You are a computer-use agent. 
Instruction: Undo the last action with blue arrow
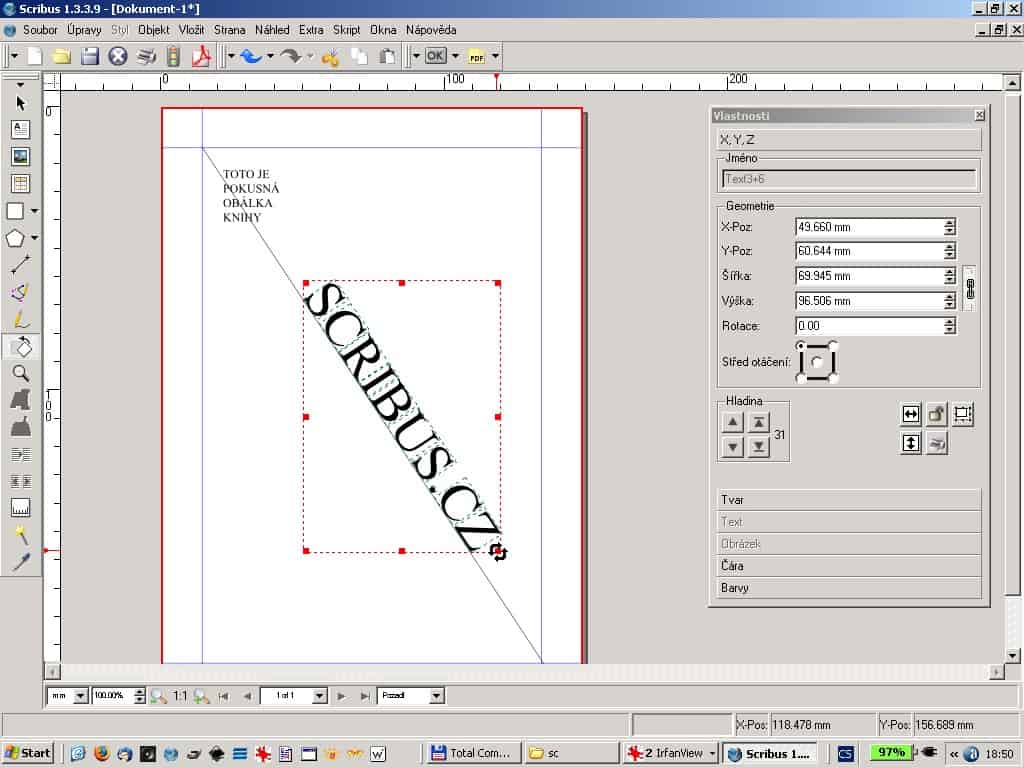click(x=250, y=57)
